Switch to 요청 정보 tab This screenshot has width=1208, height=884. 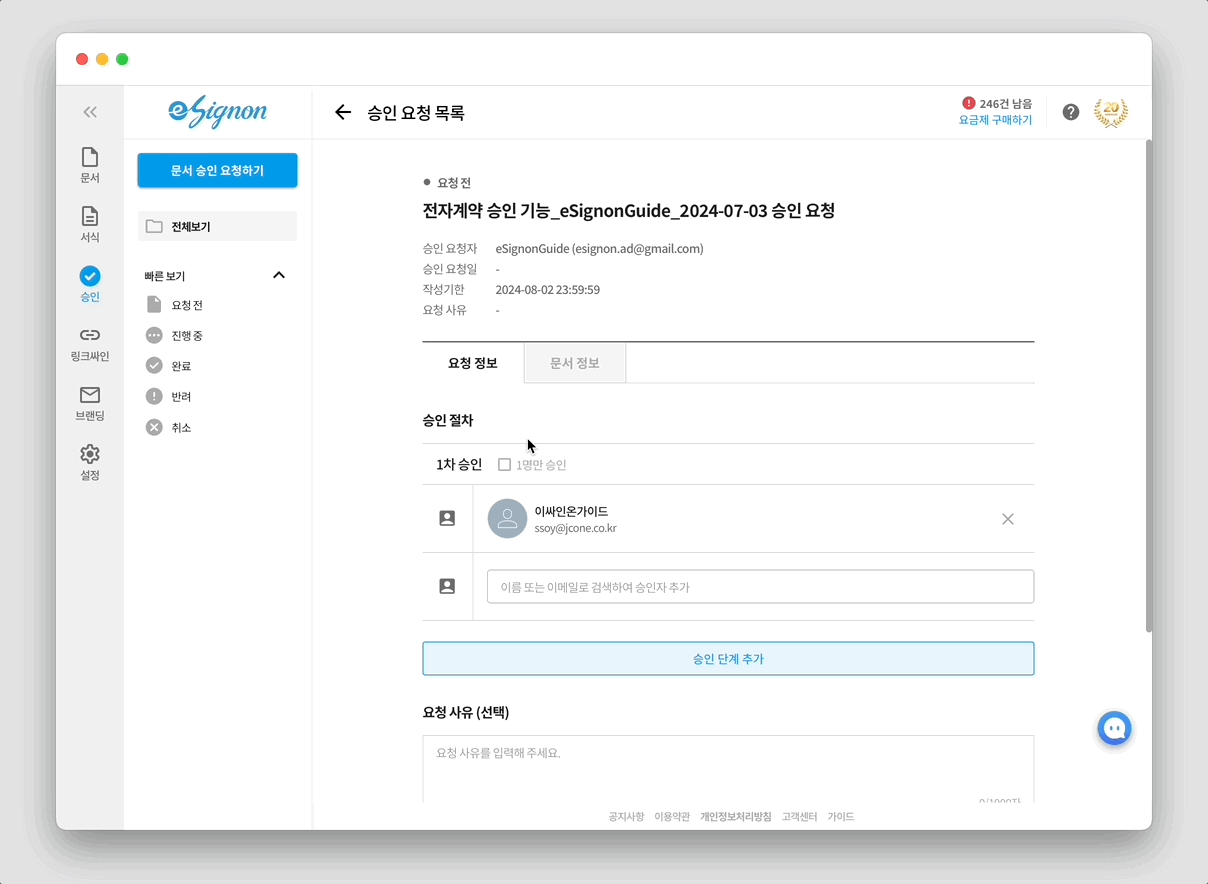tap(473, 363)
